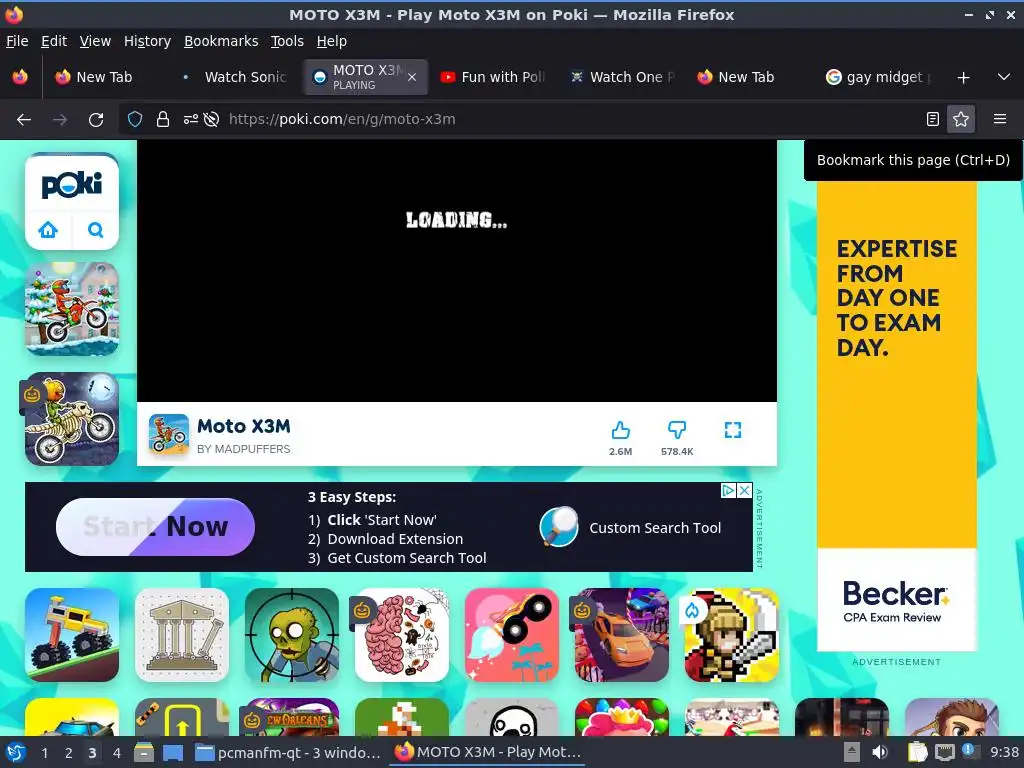
Task: Open the pixel knight game thumbnail
Action: (731, 635)
